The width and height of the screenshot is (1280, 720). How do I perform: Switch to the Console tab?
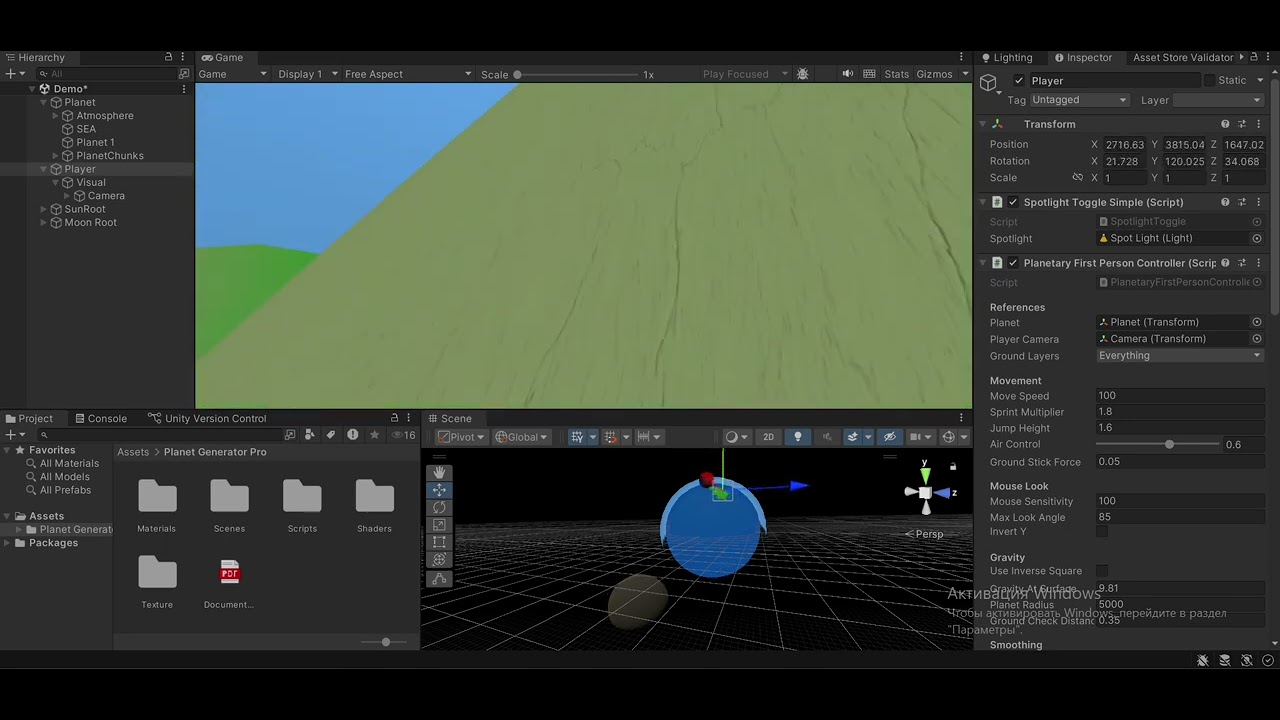(x=100, y=418)
